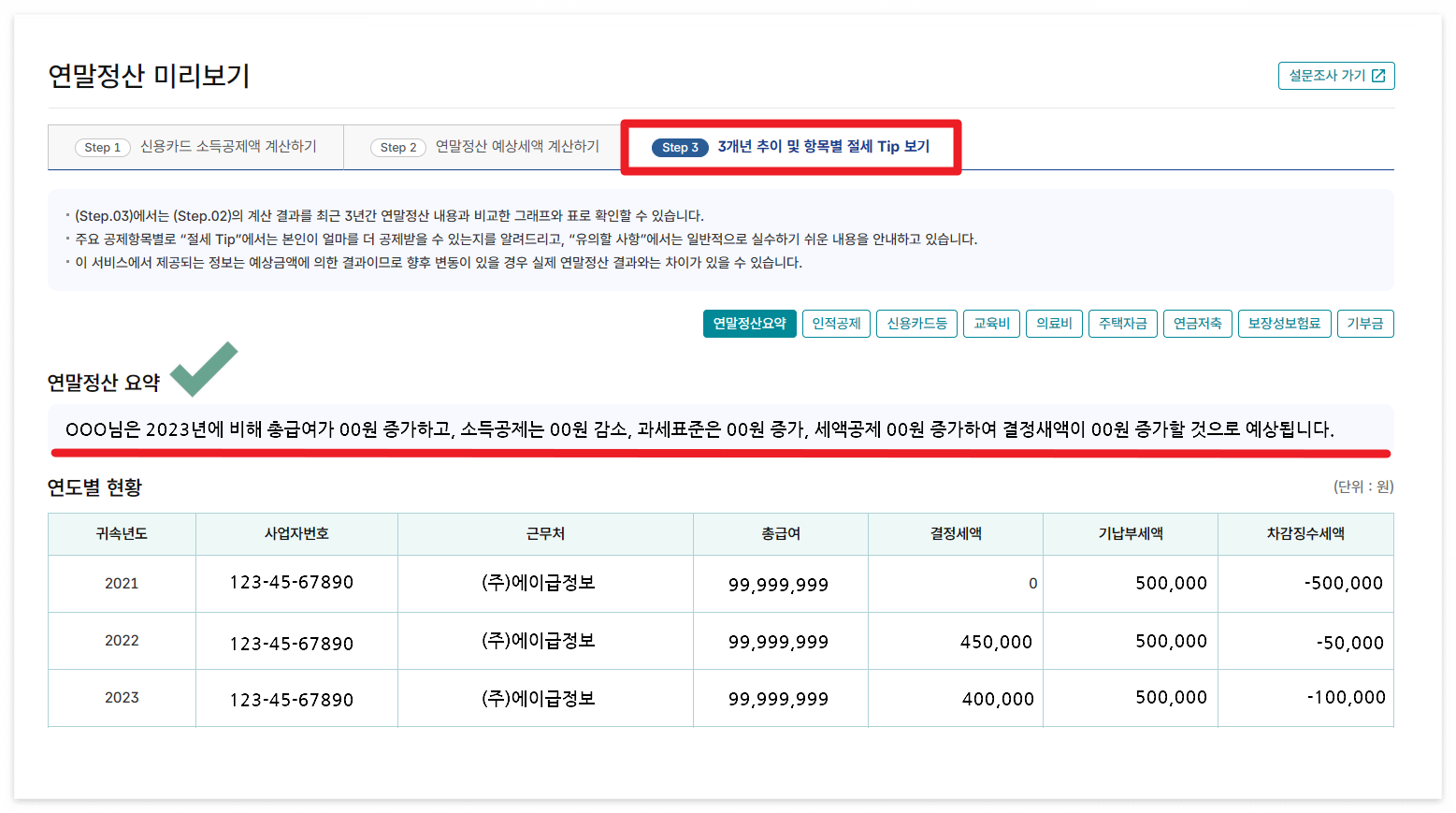Open the 인적공제 category view

[835, 324]
